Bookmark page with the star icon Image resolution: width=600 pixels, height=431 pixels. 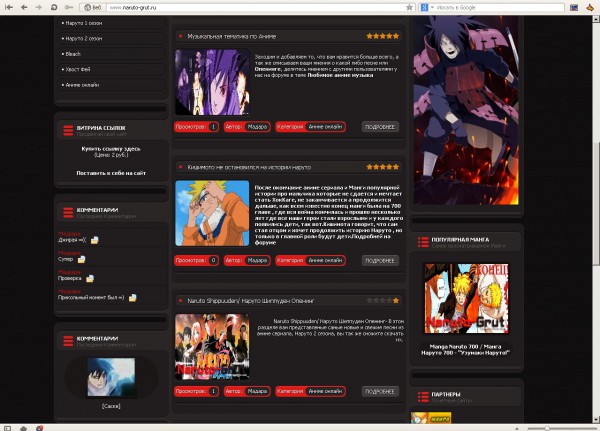pos(409,7)
